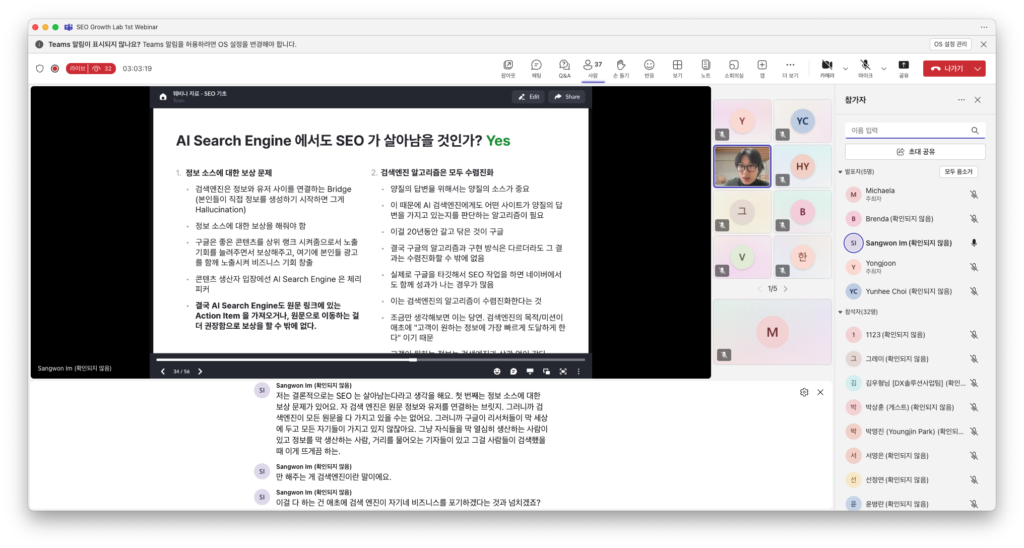Viewport: 1024px width, 548px height.
Task: Click the red recording indicator icon
Action: pos(55,69)
